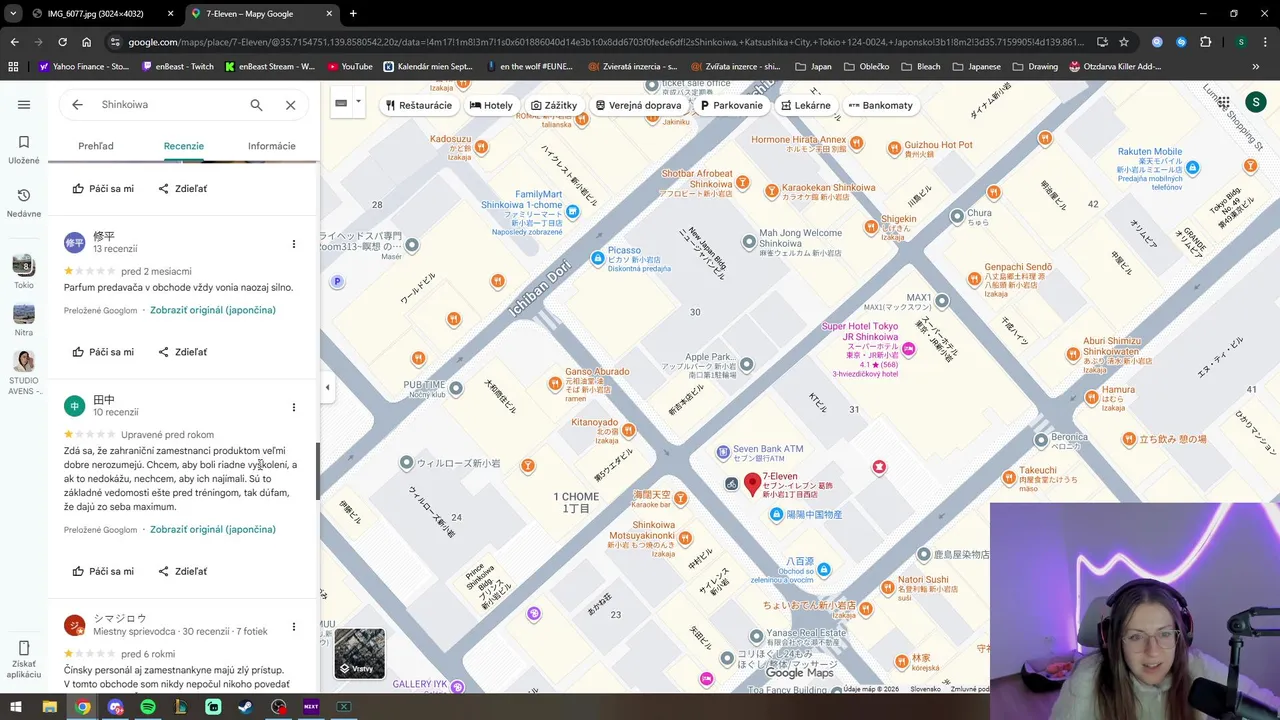Open the Google account avatar on the map

coord(1255,102)
